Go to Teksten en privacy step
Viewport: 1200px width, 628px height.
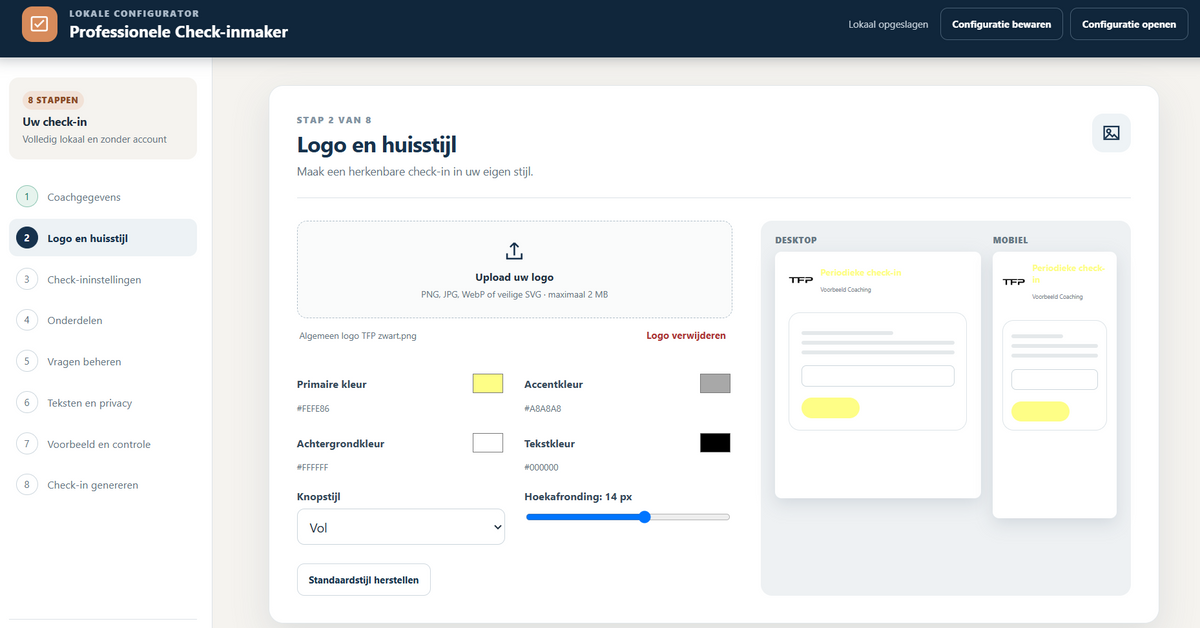(103, 403)
